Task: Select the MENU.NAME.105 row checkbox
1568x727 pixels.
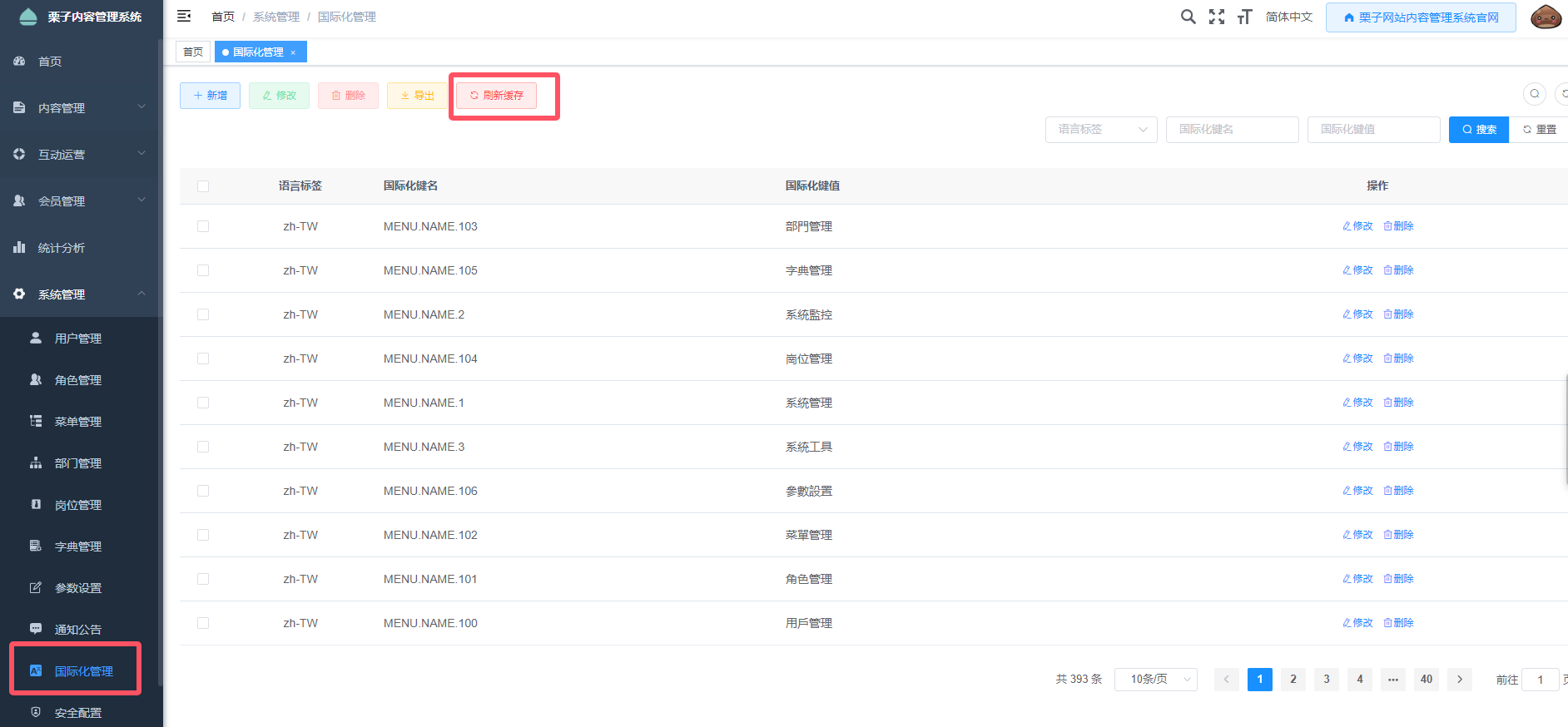Action: point(203,270)
